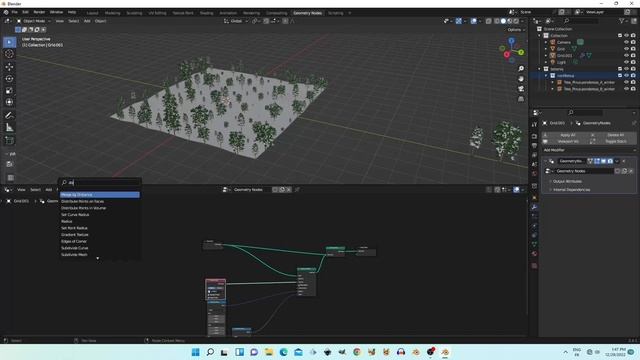Choose Subdivide Mesh in search results
This screenshot has width=640, height=360.
pos(100,255)
